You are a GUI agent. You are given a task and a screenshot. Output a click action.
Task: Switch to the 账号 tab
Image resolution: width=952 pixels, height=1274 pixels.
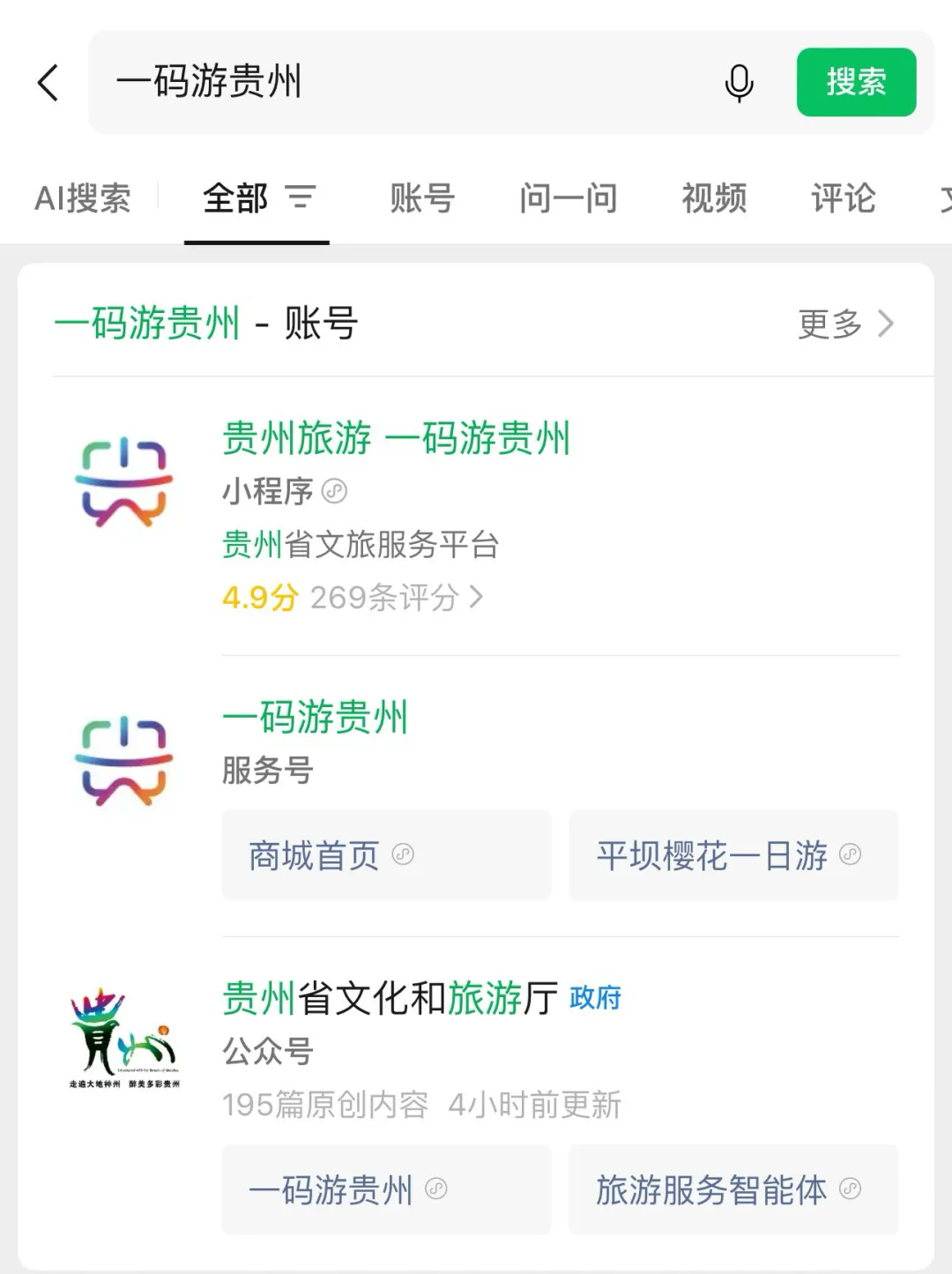(x=422, y=198)
